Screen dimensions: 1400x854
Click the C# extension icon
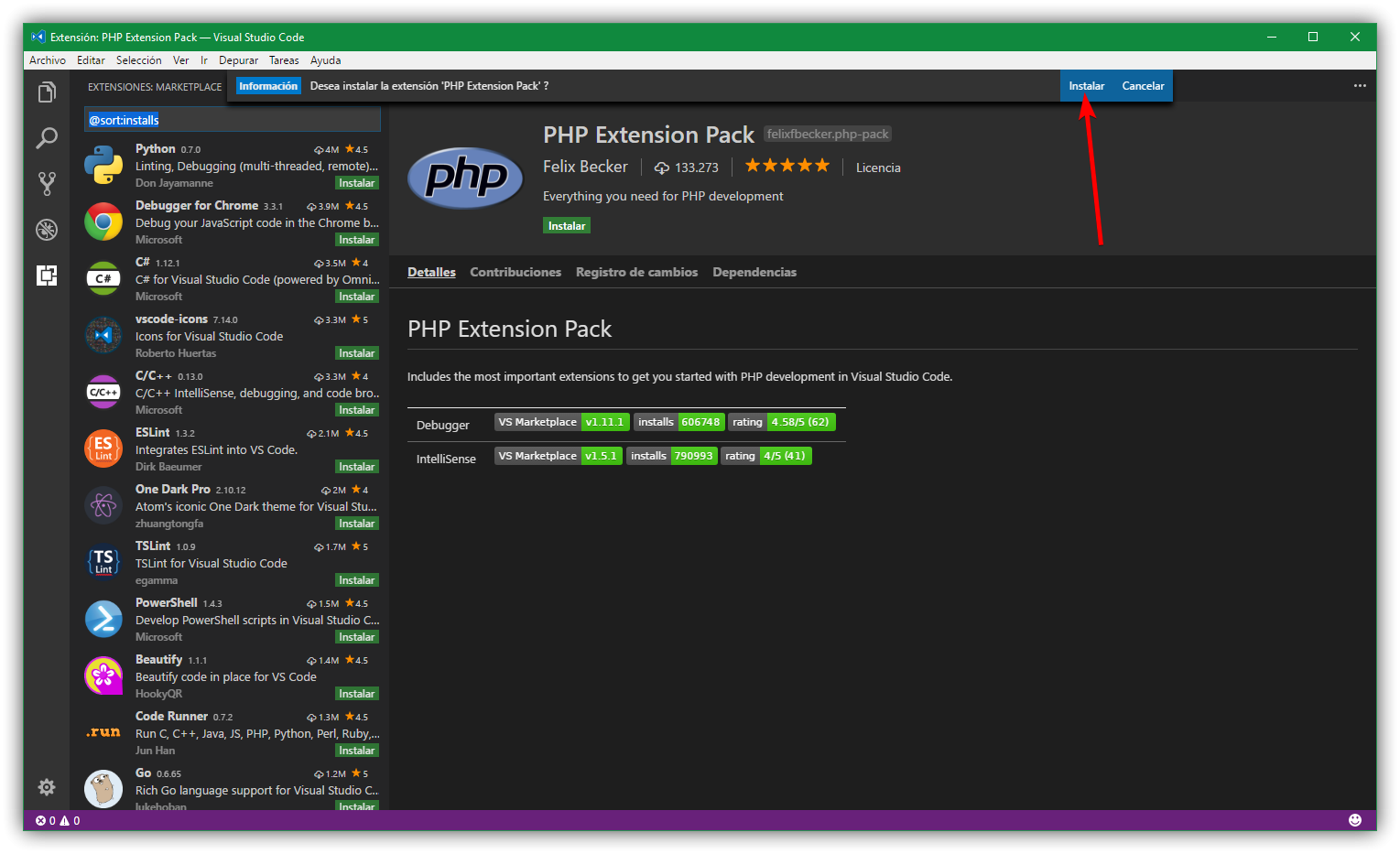point(103,279)
